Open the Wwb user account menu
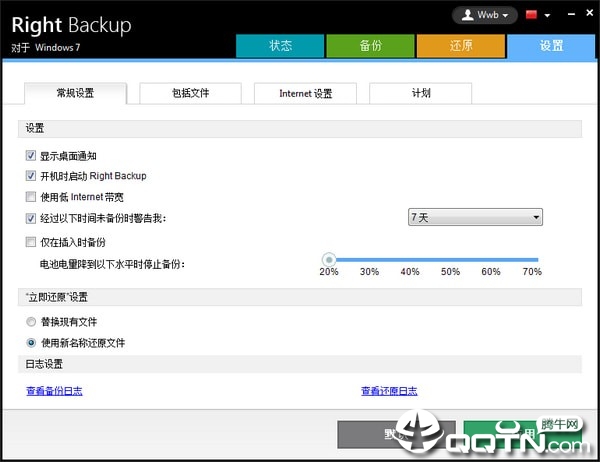This screenshot has height=462, width=600. pos(484,15)
